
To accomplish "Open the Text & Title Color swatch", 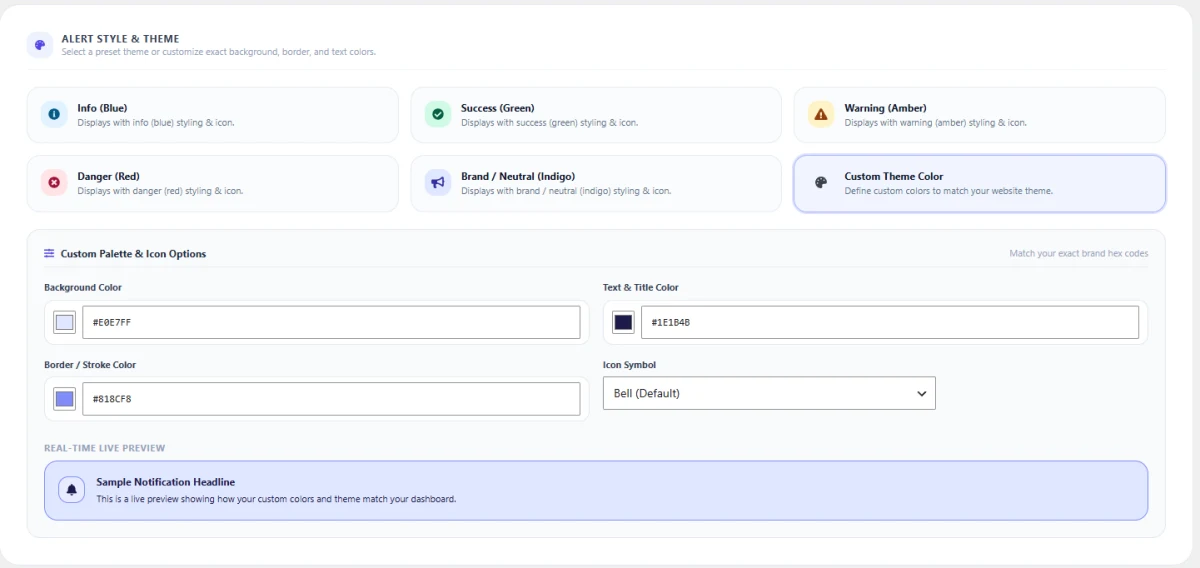I will coord(623,322).
